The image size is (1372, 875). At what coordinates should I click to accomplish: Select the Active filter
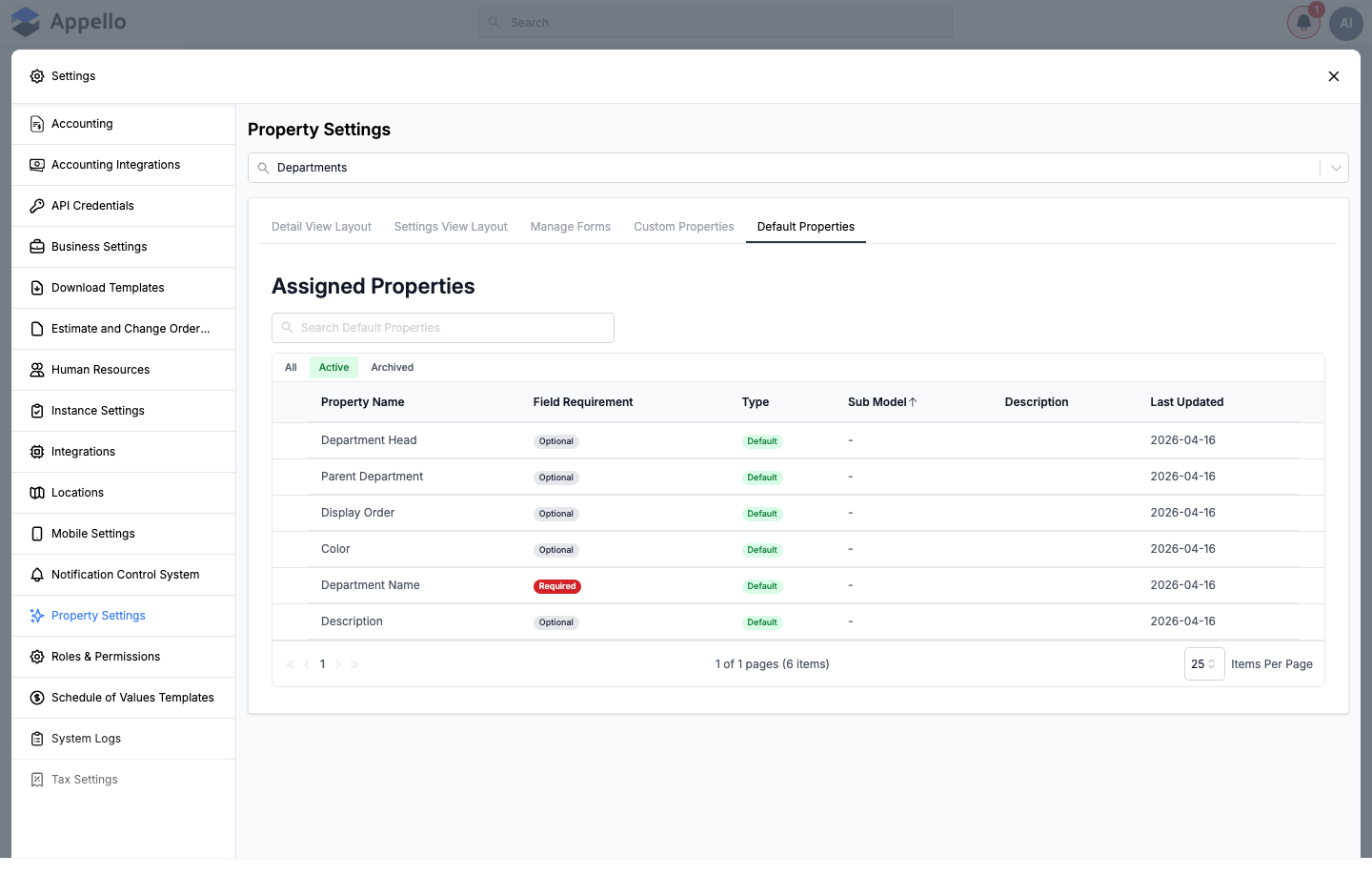point(333,368)
